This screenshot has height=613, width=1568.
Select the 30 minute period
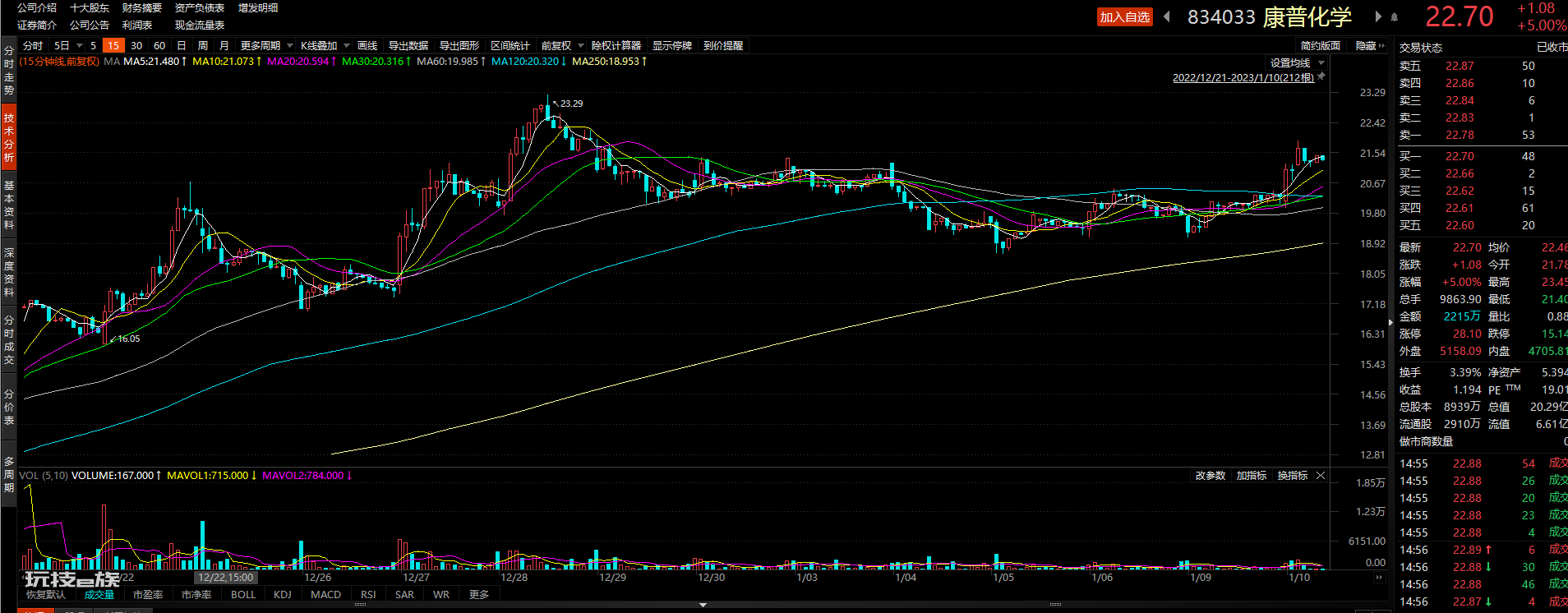pyautogui.click(x=136, y=46)
